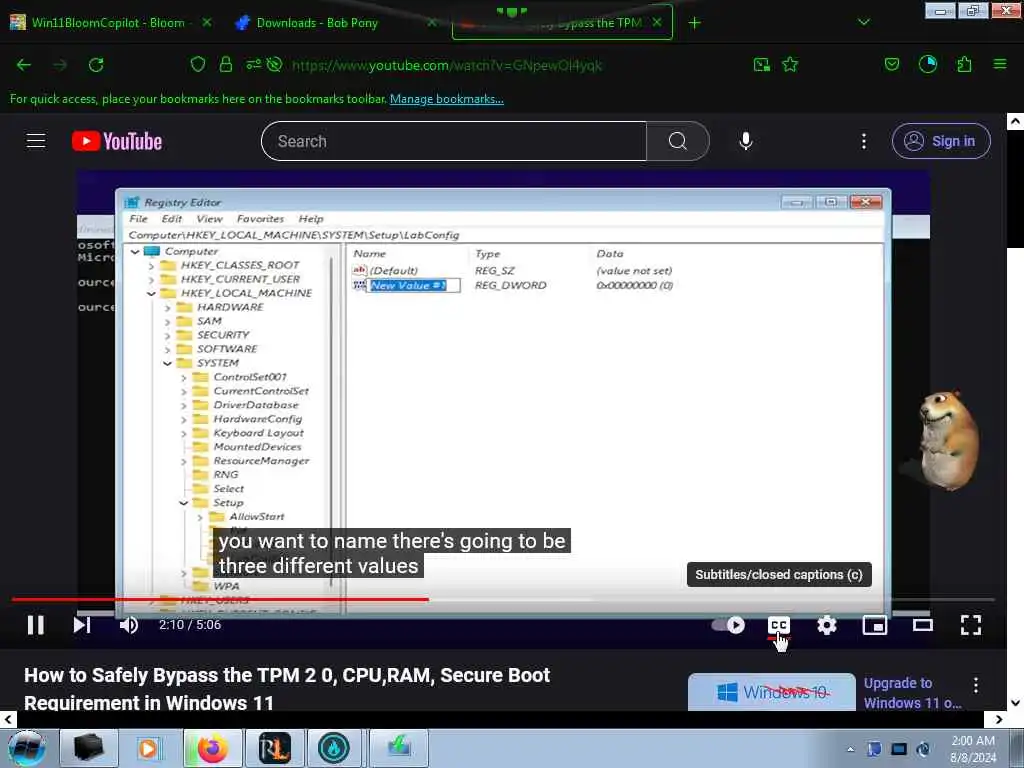Open suggested video three-dot options
The image size is (1024, 768).
(976, 685)
